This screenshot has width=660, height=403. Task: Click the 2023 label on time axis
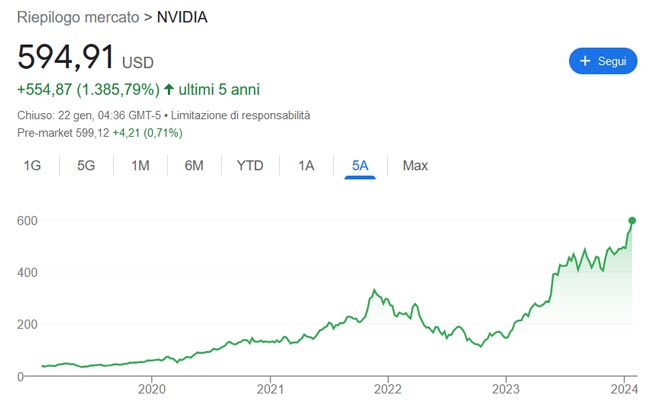[x=506, y=390]
